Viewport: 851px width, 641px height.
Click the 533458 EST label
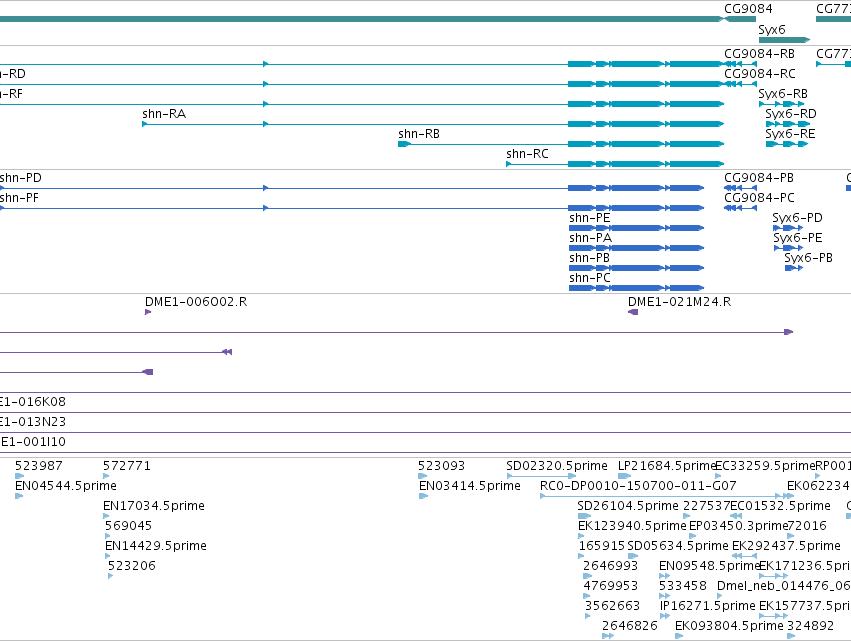click(x=683, y=586)
